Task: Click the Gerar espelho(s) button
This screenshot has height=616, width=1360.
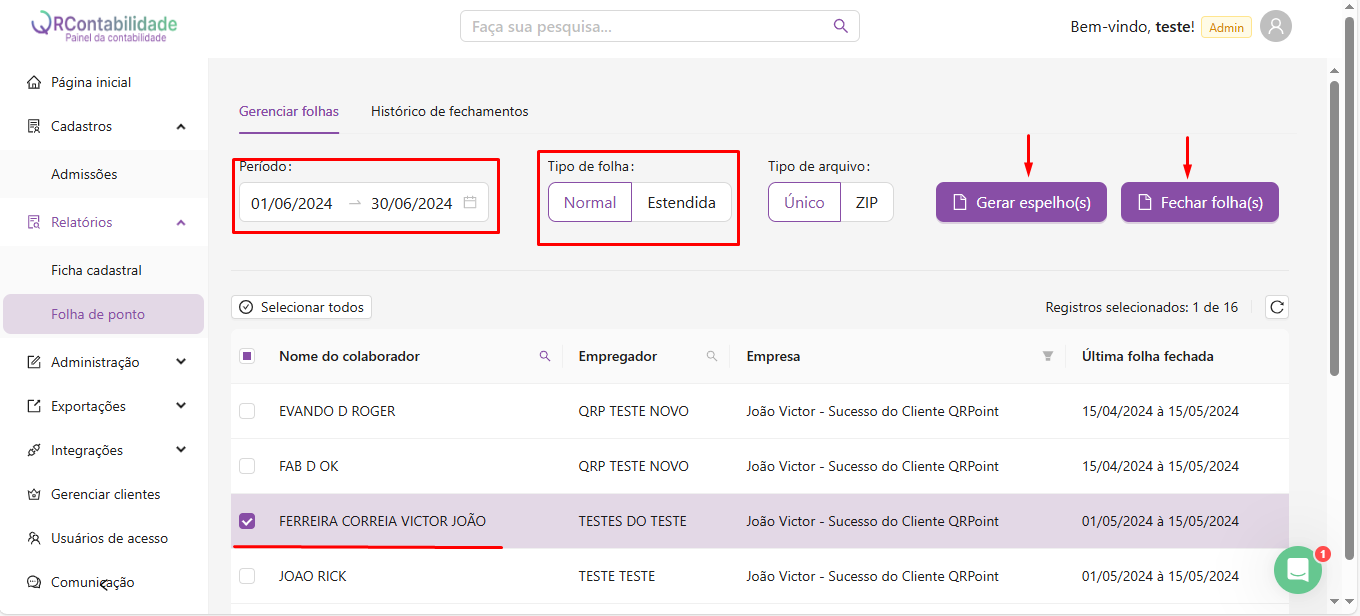Action: 1021,203
